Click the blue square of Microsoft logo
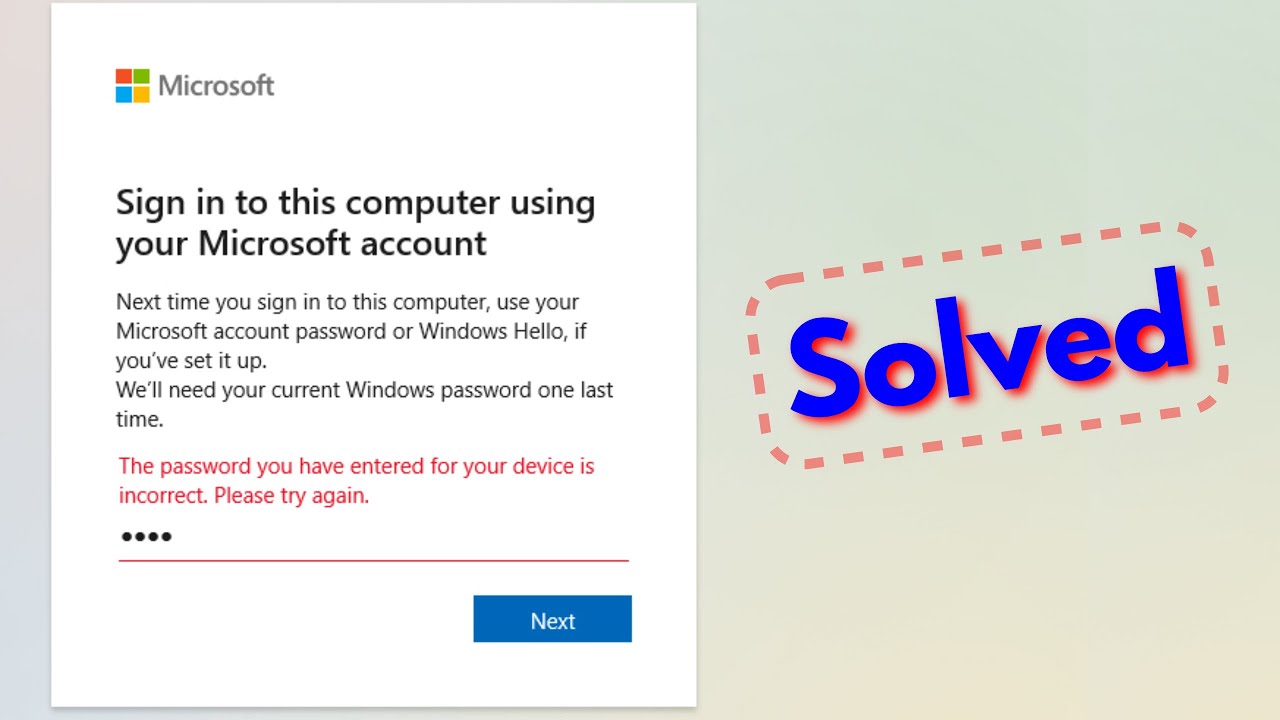Image resolution: width=1280 pixels, height=720 pixels. coord(124,94)
